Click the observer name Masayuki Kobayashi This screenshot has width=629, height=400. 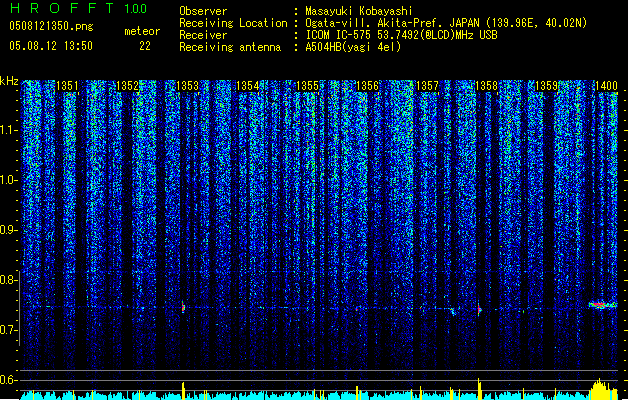(x=359, y=11)
